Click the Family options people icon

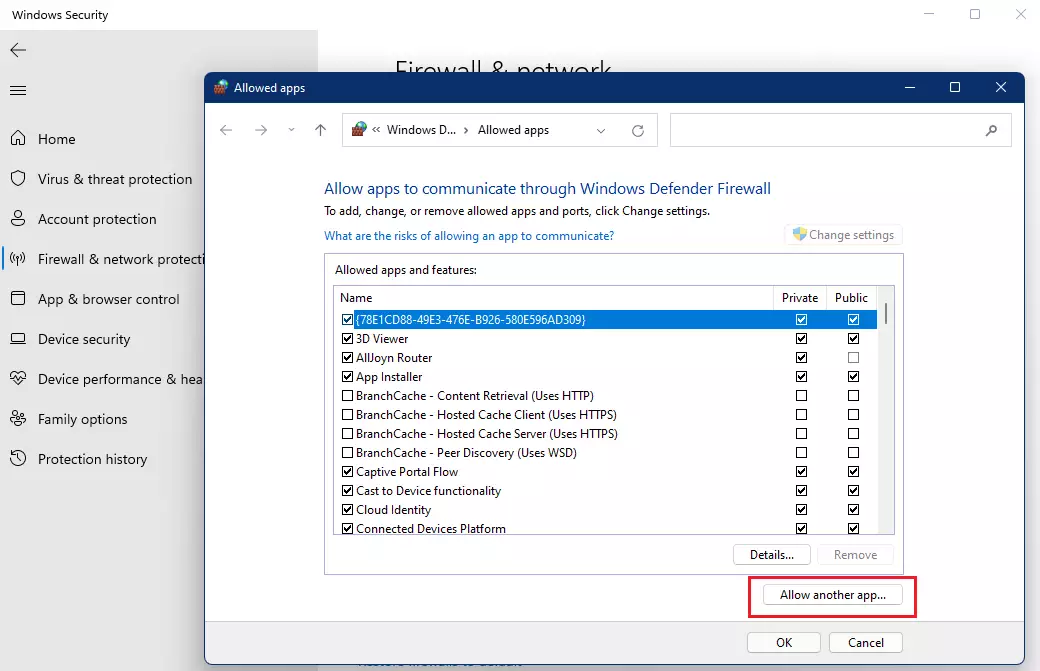(18, 418)
